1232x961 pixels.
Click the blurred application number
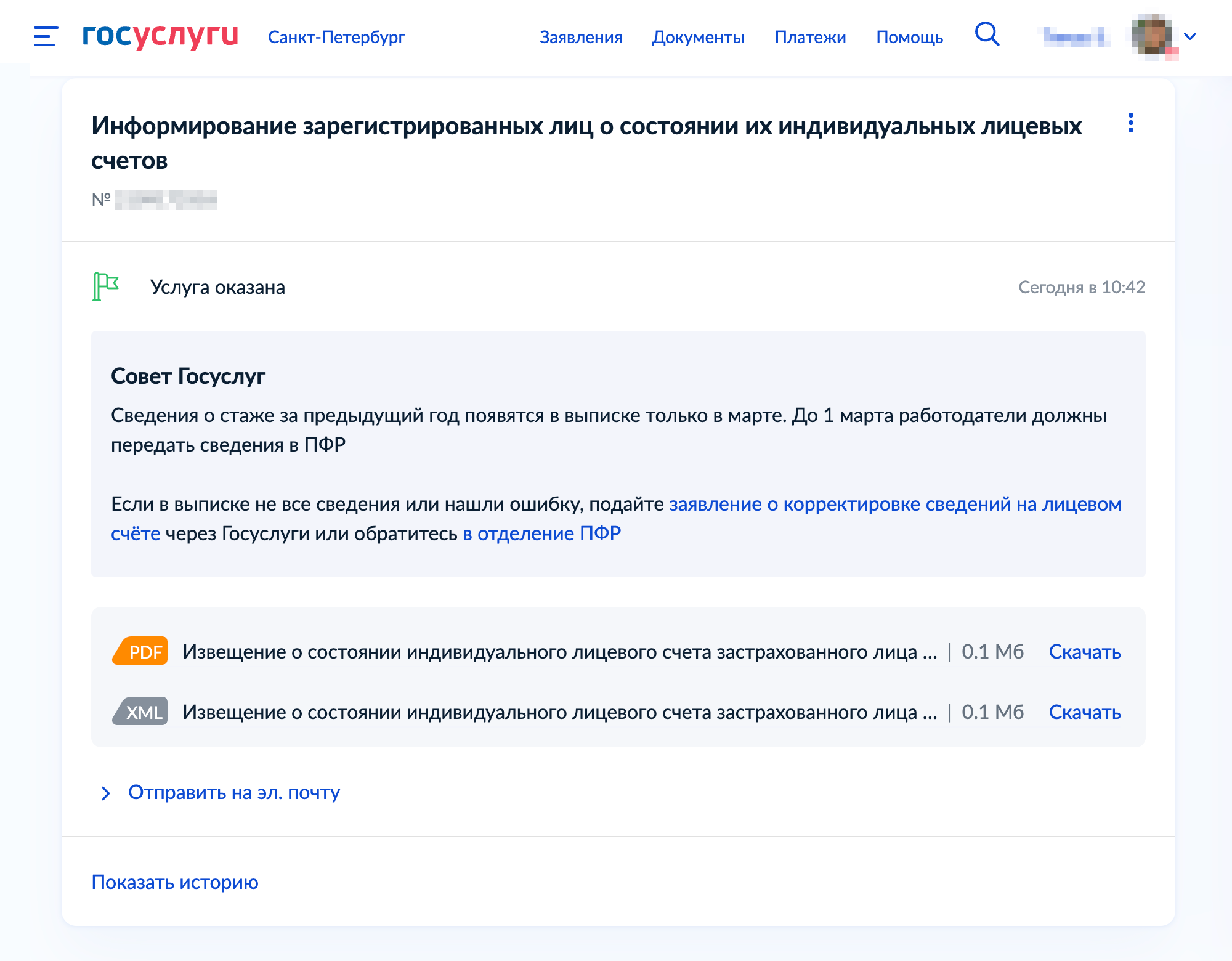(x=166, y=200)
